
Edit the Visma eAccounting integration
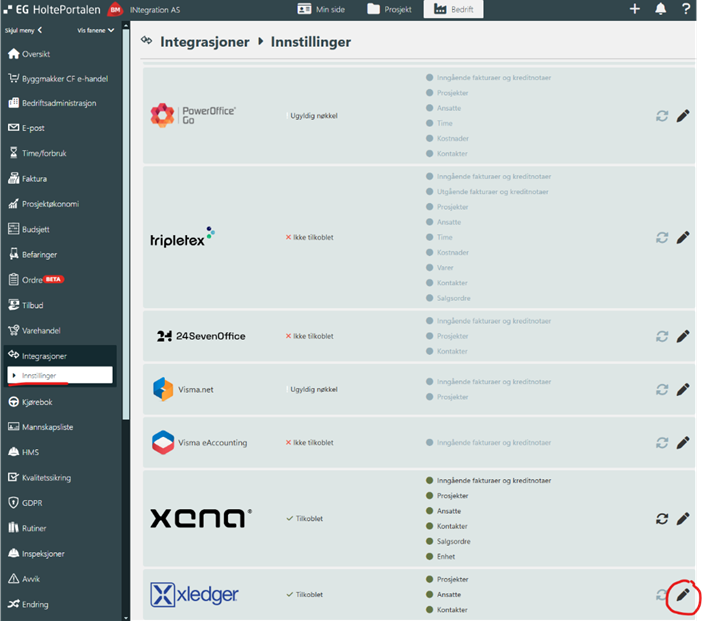pos(683,442)
